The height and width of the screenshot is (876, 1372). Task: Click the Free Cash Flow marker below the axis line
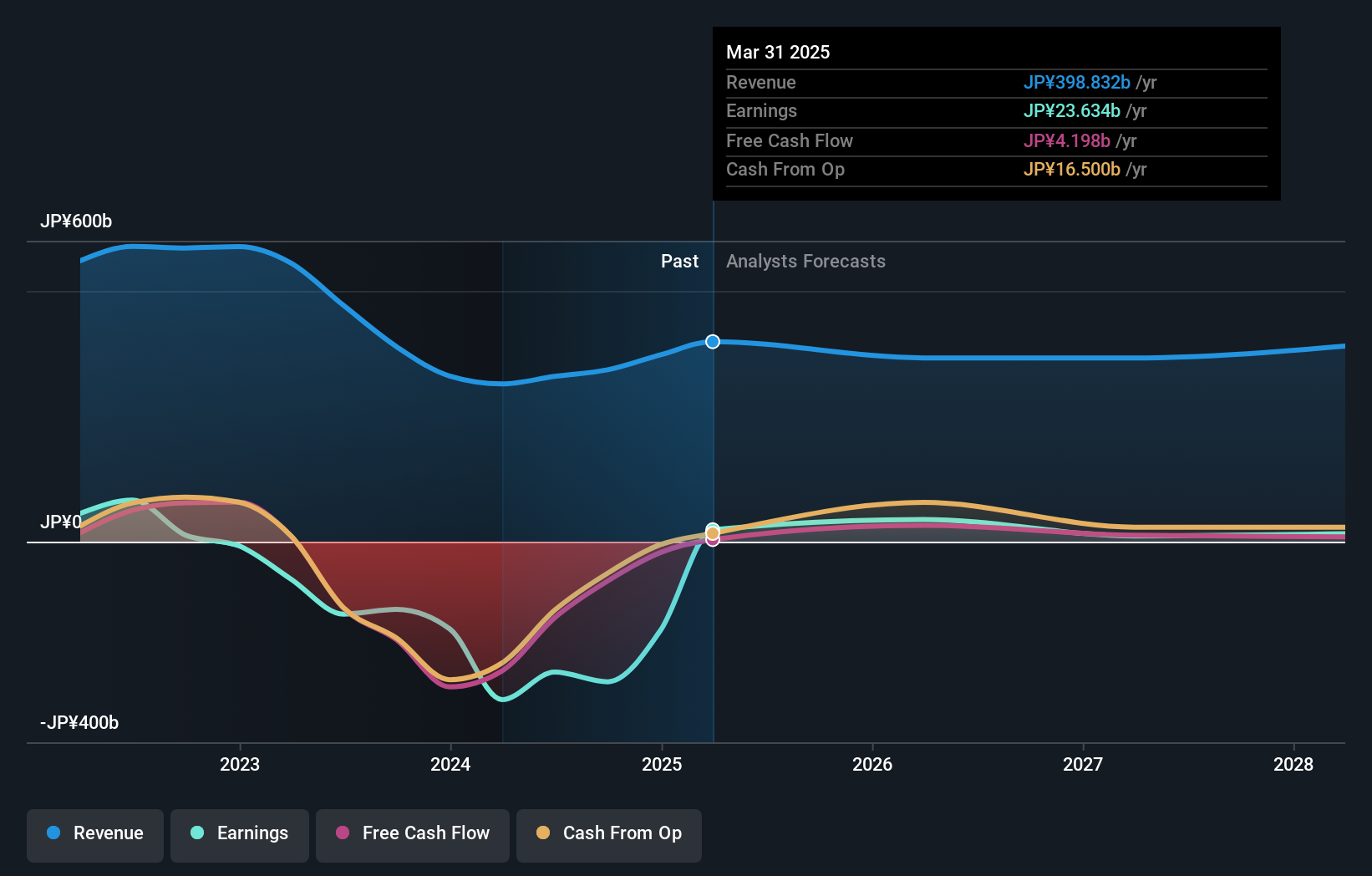pos(712,541)
